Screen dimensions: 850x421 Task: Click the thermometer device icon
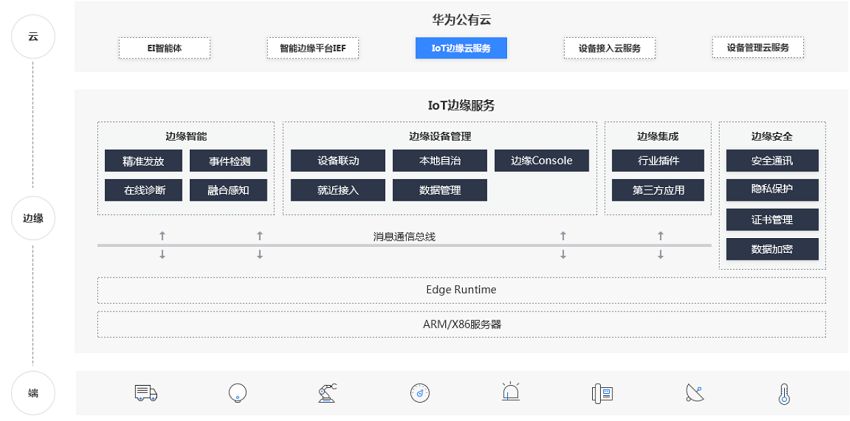point(784,394)
